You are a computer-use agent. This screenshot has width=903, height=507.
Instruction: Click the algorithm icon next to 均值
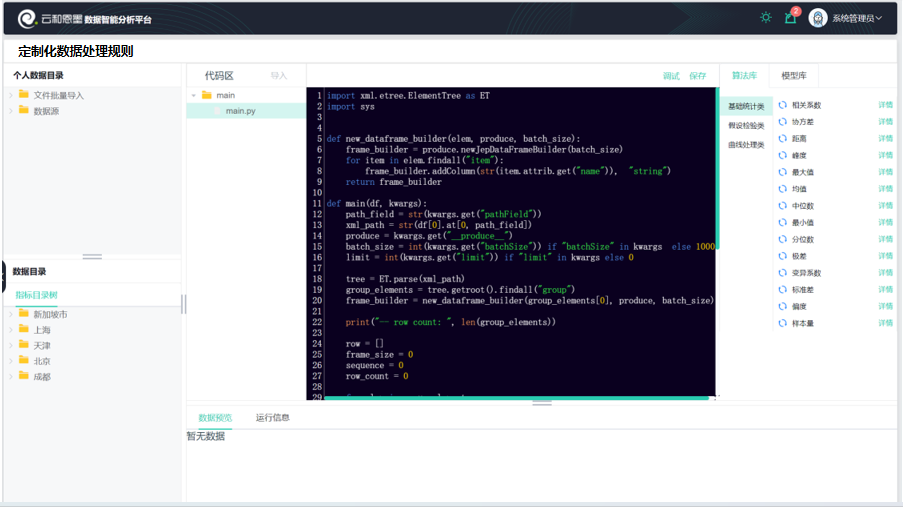click(783, 189)
